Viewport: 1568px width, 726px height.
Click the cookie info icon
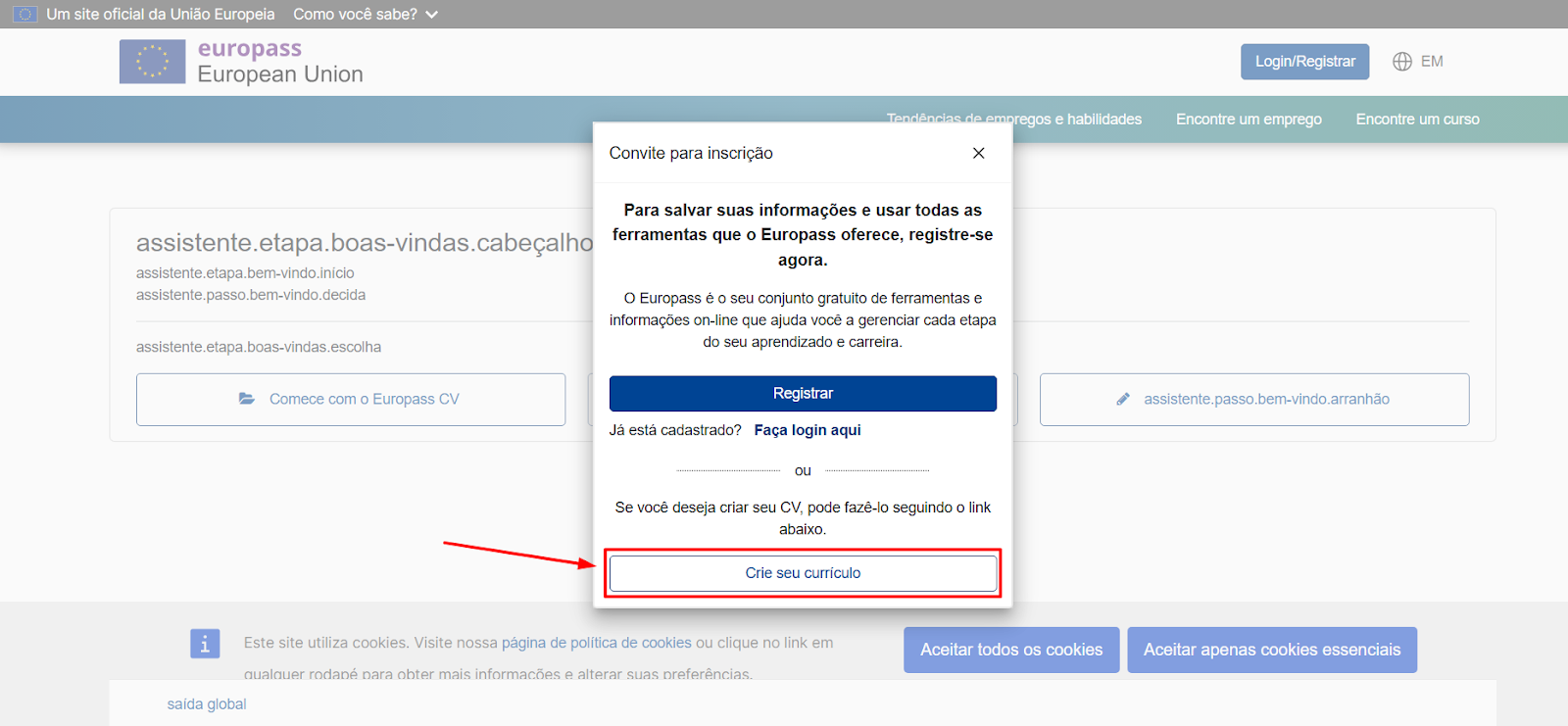tap(205, 644)
